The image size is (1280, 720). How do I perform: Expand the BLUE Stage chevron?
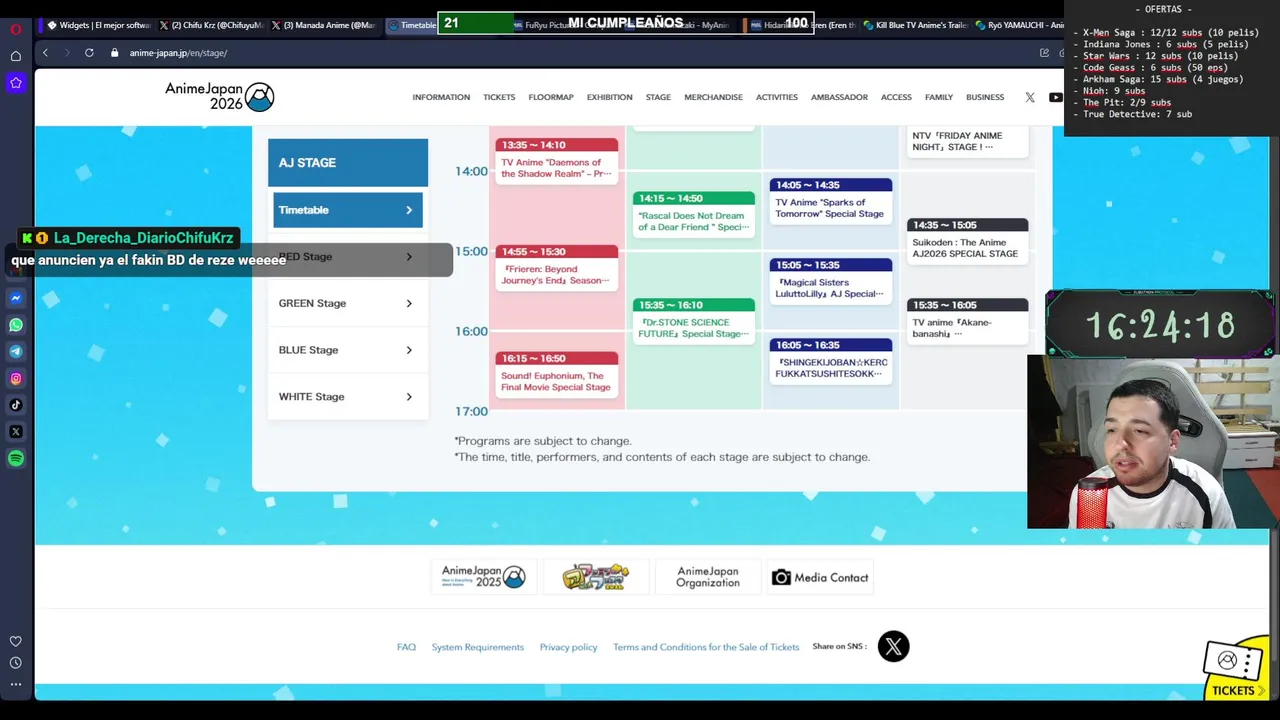pyautogui.click(x=408, y=350)
